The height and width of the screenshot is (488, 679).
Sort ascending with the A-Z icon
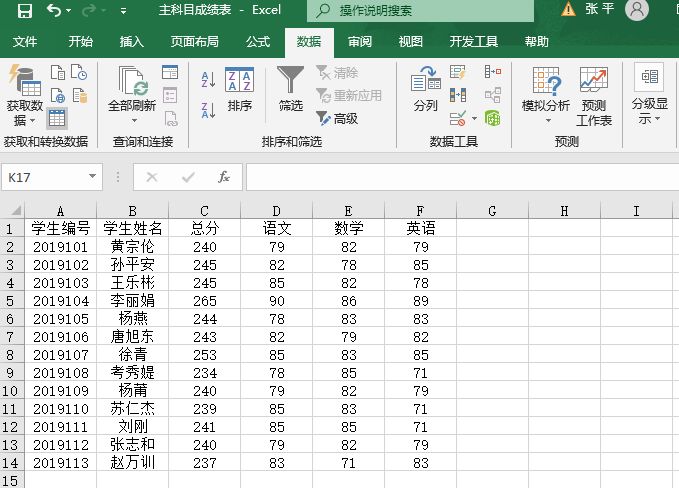click(x=208, y=79)
